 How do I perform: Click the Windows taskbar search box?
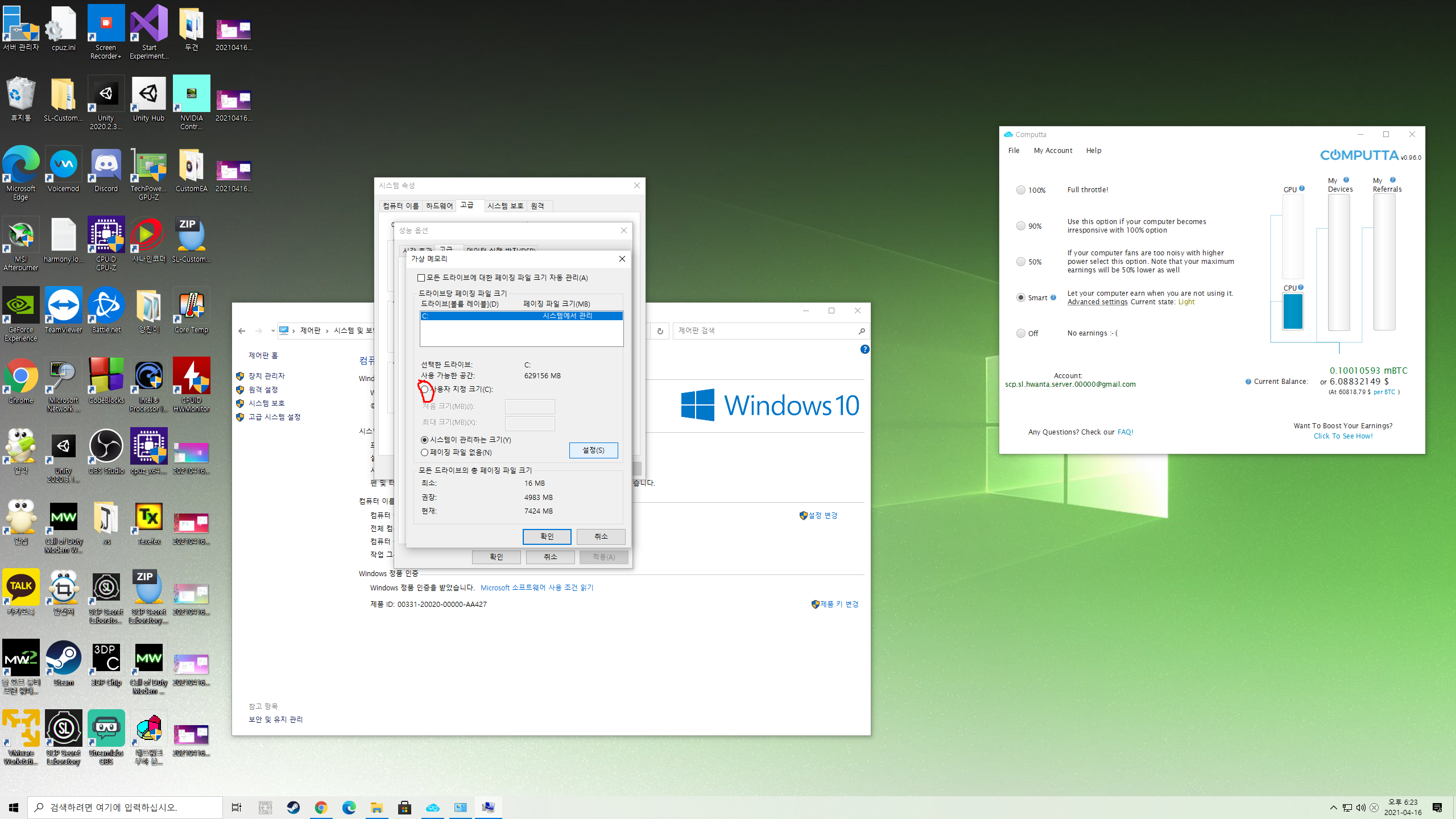click(125, 807)
